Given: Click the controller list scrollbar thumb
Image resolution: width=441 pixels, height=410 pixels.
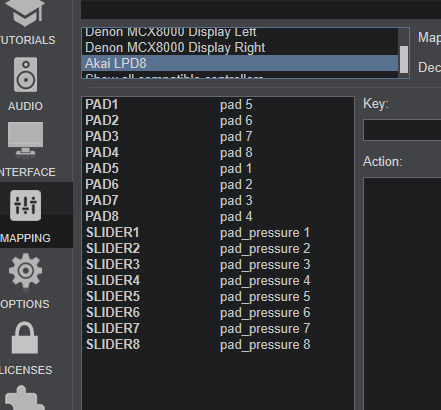Looking at the screenshot, I should (404, 59).
